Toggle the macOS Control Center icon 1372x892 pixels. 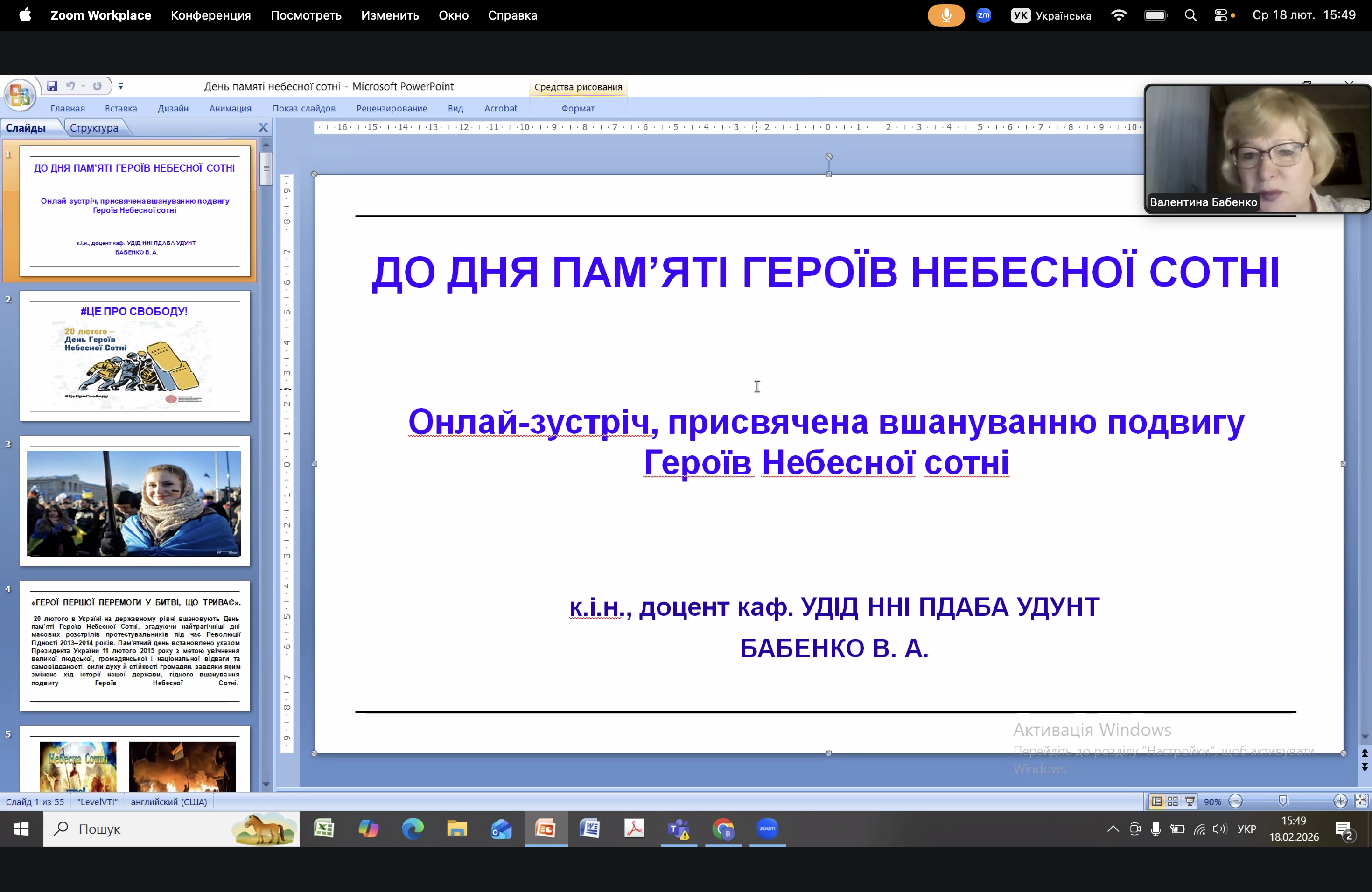(1220, 15)
